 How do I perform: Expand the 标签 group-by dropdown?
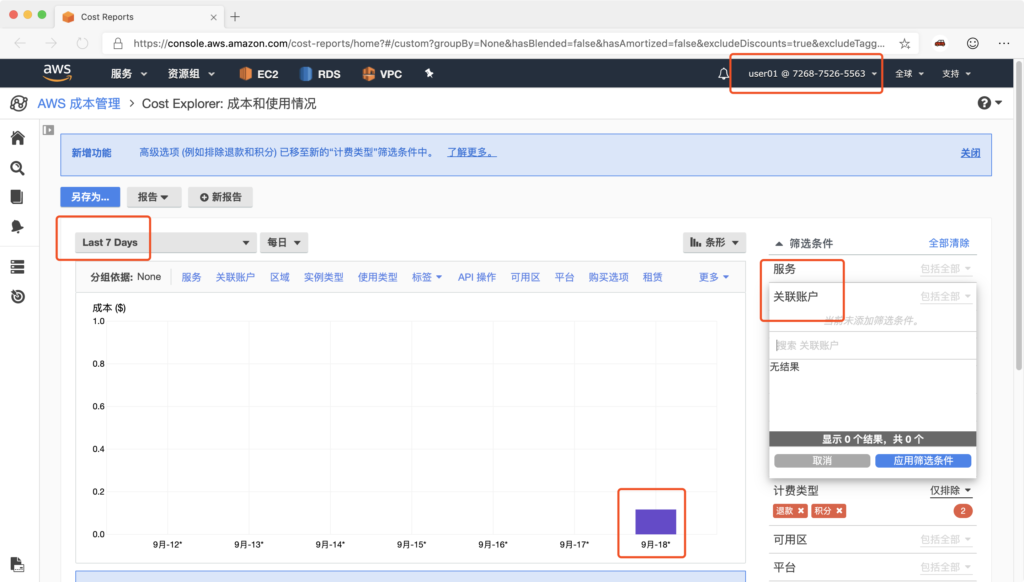pyautogui.click(x=426, y=277)
